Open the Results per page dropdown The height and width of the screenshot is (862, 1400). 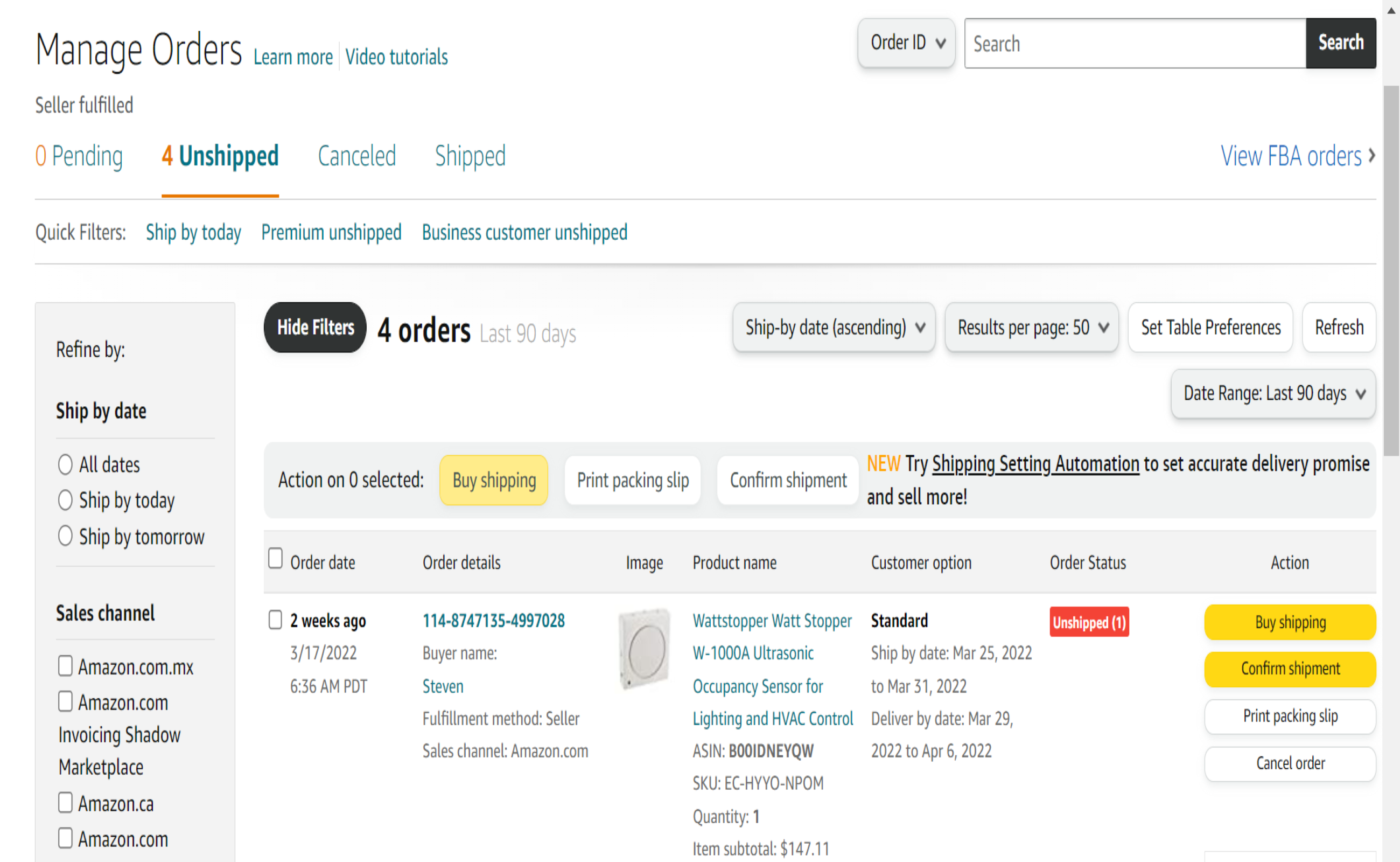[x=1031, y=327]
